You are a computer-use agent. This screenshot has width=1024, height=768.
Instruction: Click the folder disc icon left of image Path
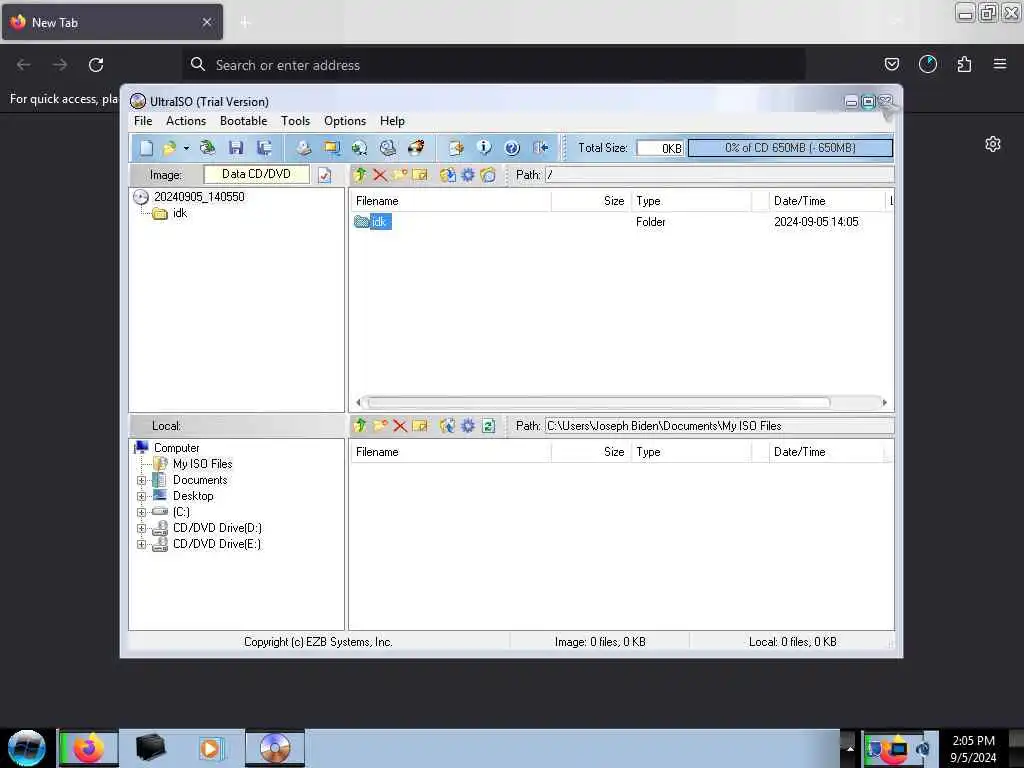coord(488,175)
